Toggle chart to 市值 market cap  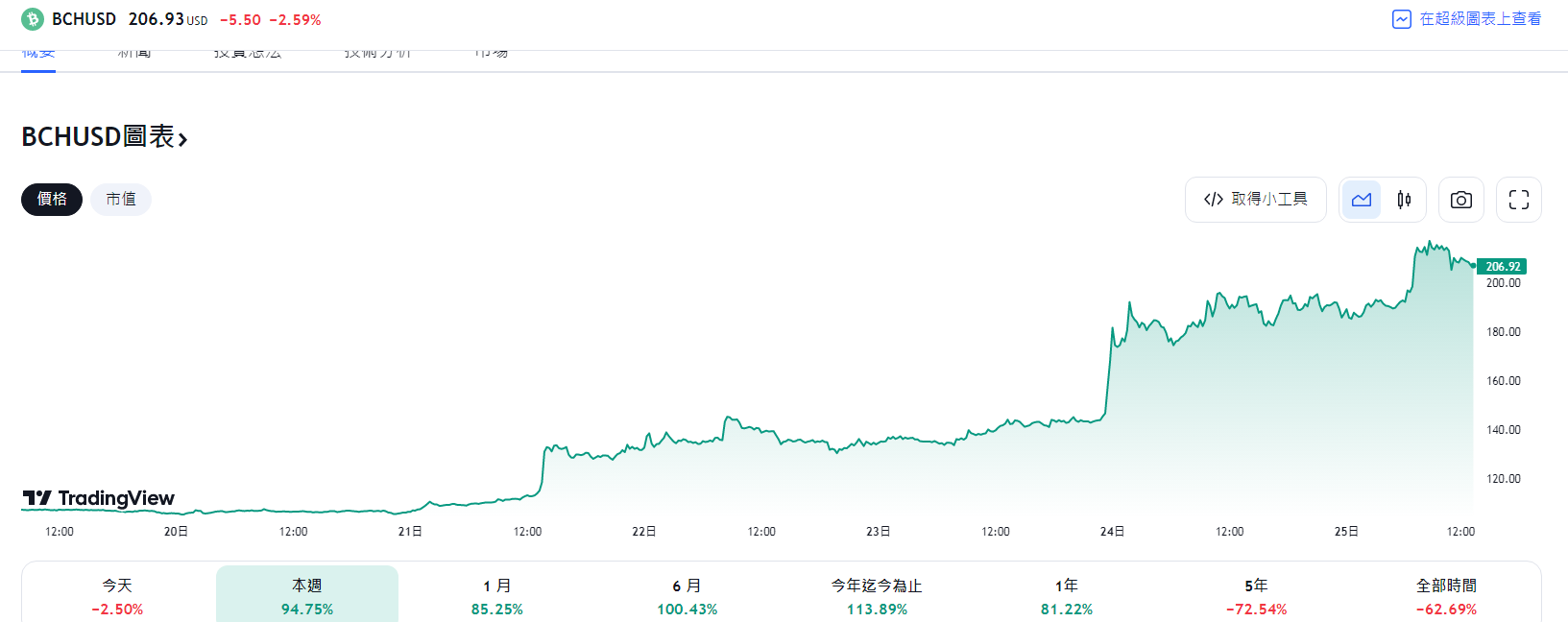121,200
